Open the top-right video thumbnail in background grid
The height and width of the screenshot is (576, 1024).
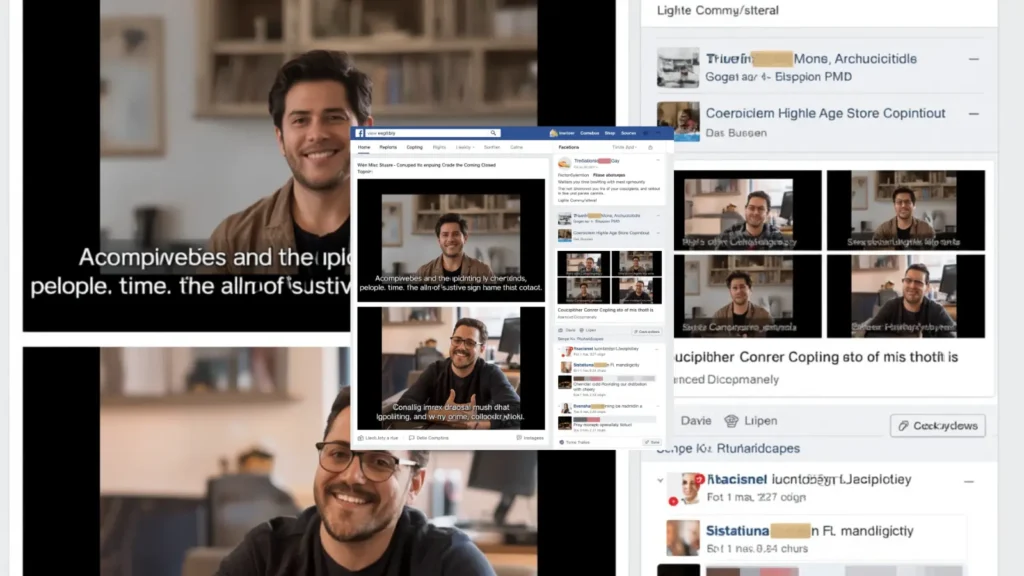pos(906,210)
